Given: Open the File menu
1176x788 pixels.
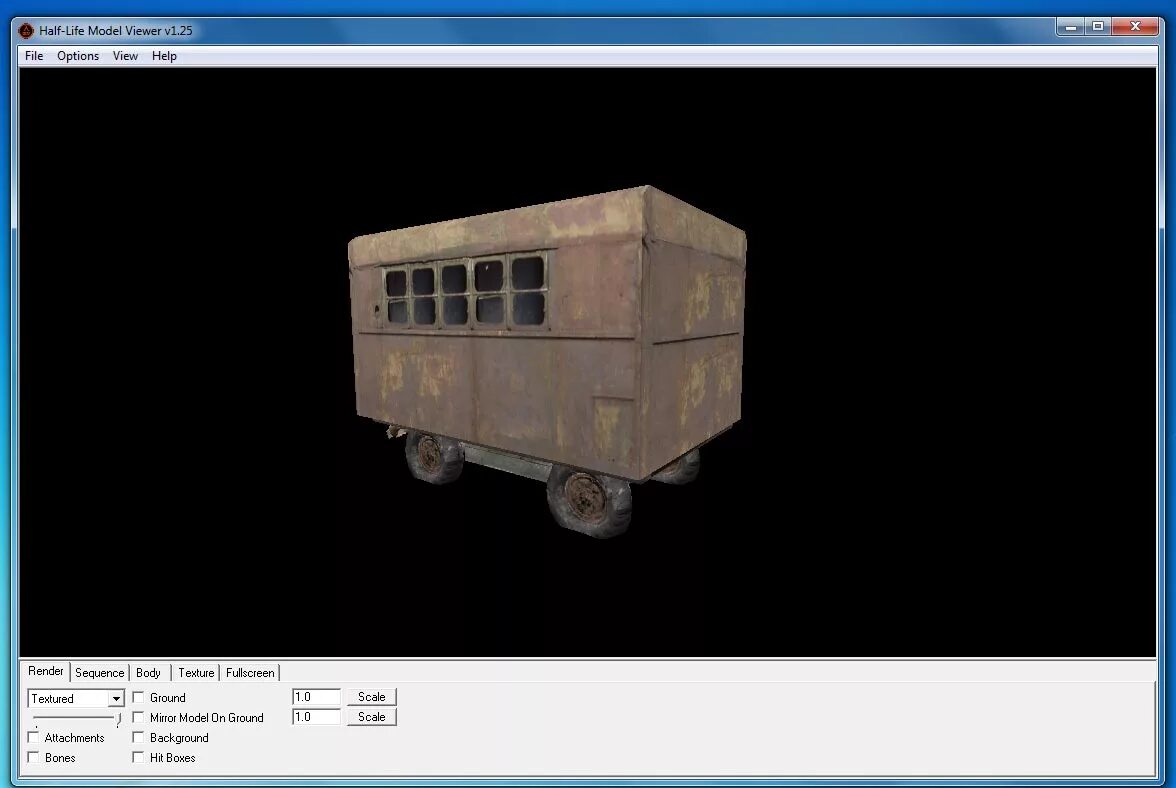Looking at the screenshot, I should (x=34, y=56).
